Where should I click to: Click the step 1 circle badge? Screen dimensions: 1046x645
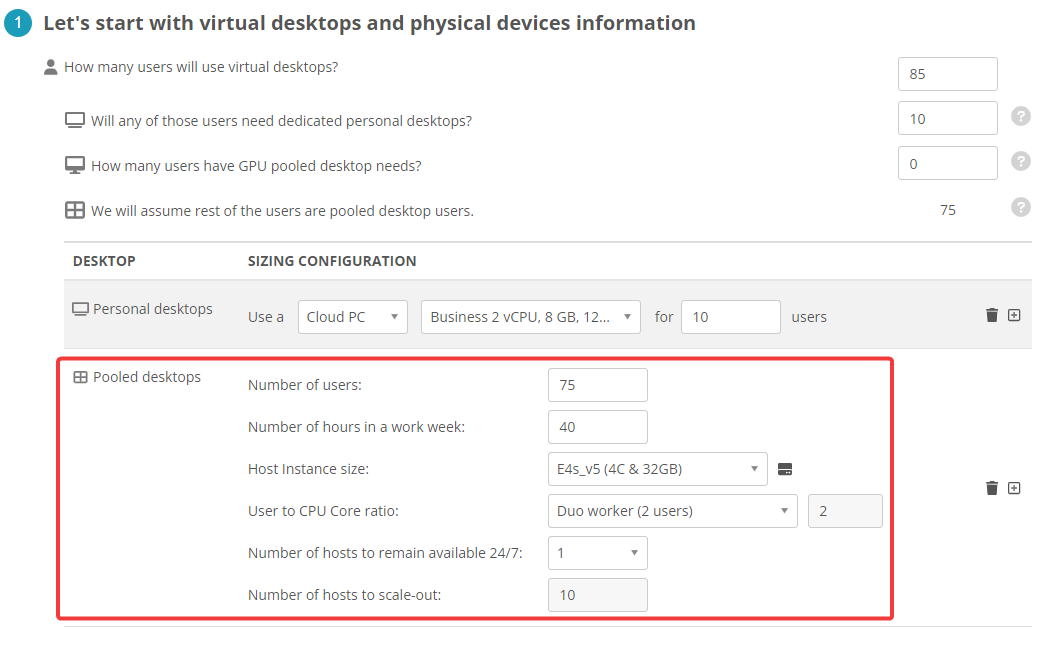pos(18,23)
